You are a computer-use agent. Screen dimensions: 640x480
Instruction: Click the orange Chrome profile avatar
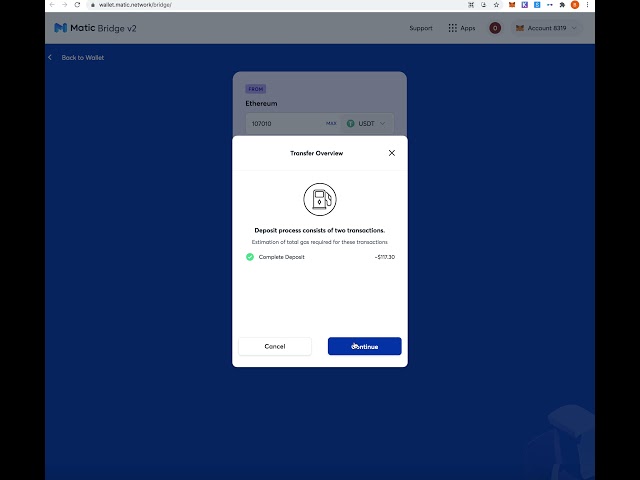[x=575, y=5]
